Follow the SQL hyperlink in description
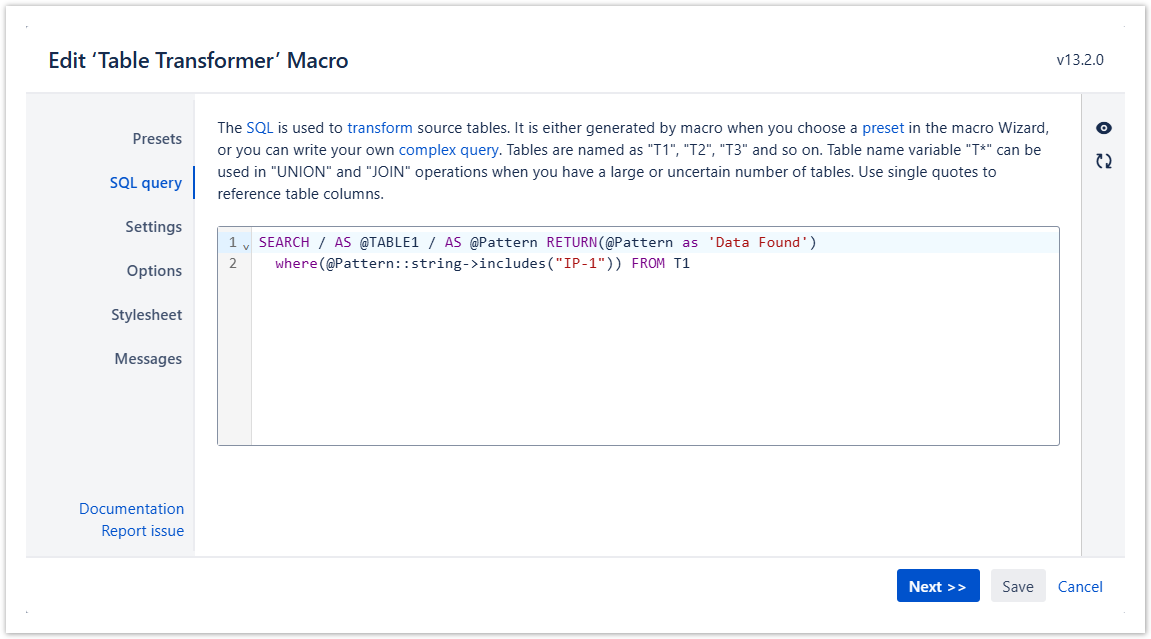1151x639 pixels. tap(259, 128)
